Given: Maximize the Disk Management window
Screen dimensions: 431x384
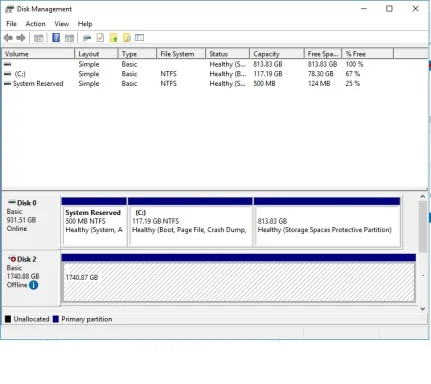Looking at the screenshot, I should pyautogui.click(x=389, y=9).
